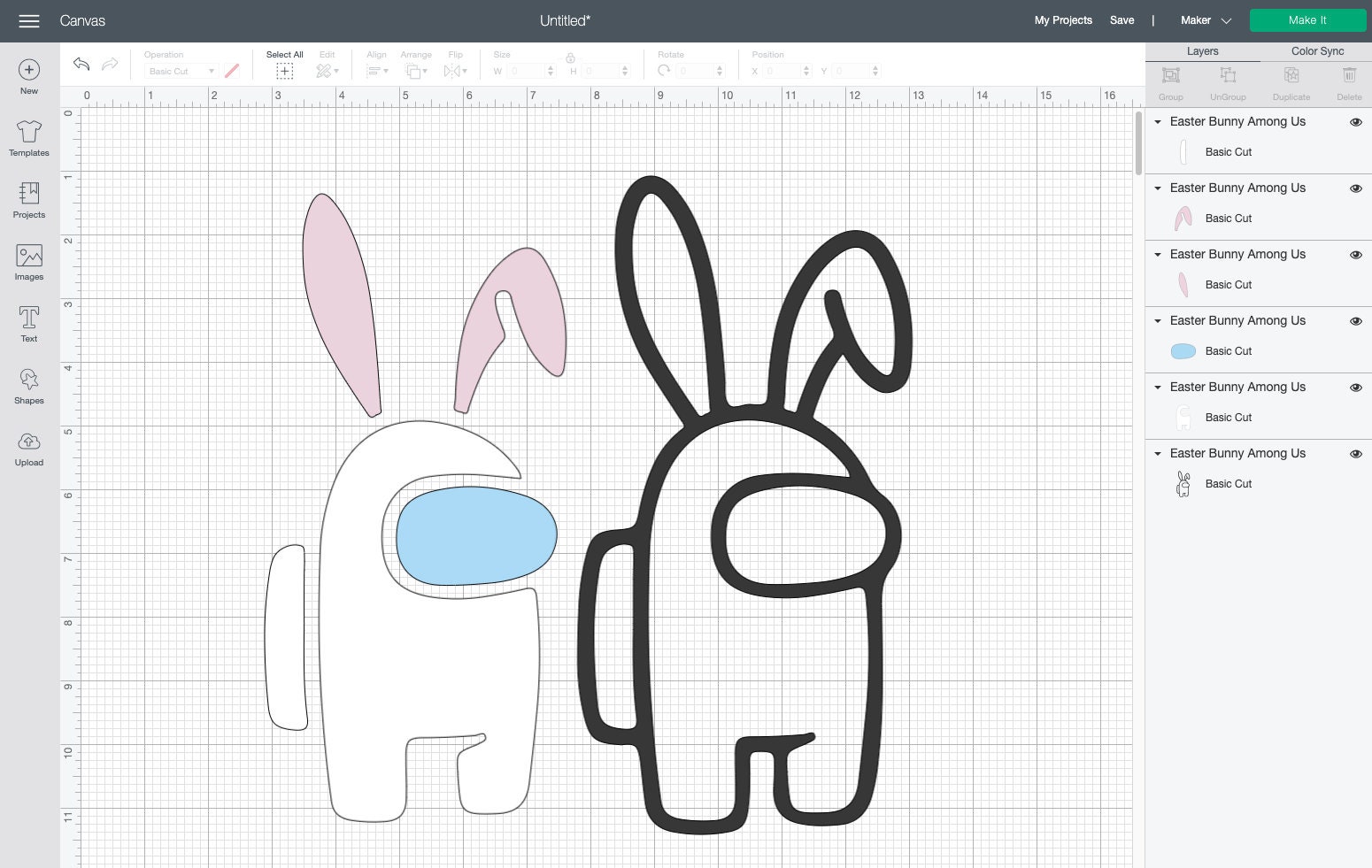Open the Shapes panel
The image size is (1372, 868).
(x=28, y=386)
